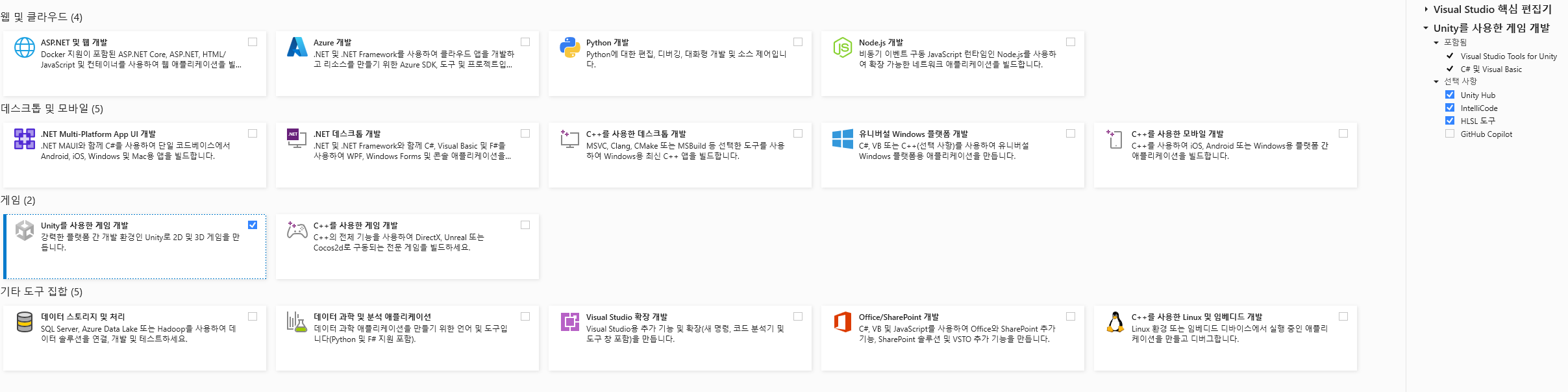Click the ASP.NET 및 웹 개발 title text
Viewport: 1568px width, 392px height.
click(x=74, y=42)
